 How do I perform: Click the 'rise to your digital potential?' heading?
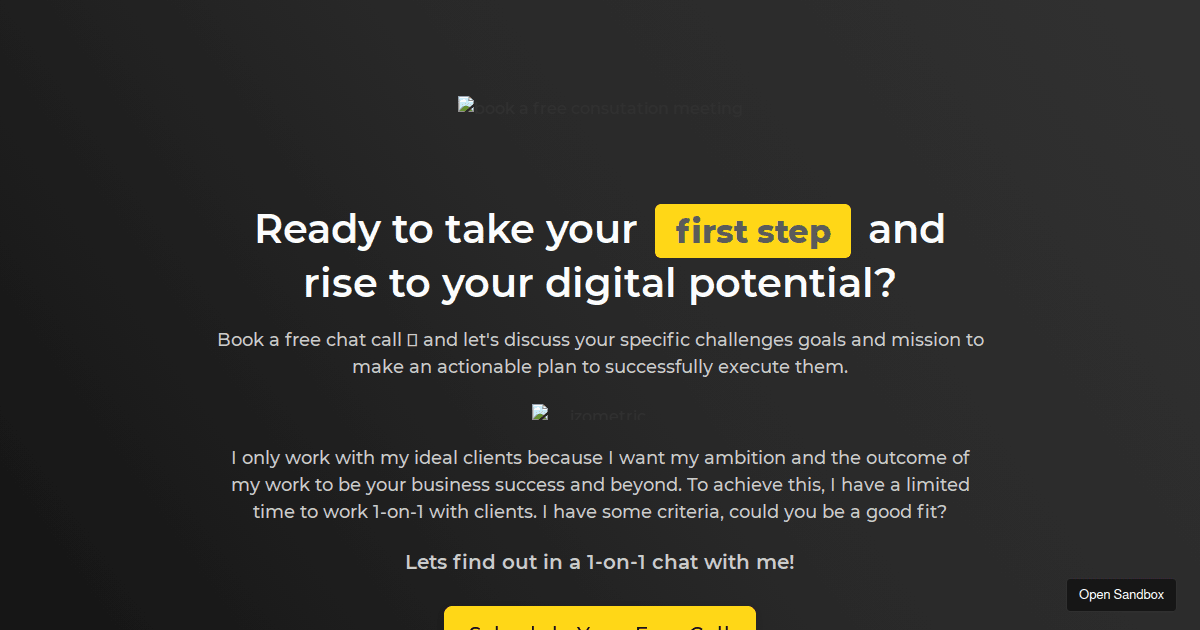click(600, 283)
